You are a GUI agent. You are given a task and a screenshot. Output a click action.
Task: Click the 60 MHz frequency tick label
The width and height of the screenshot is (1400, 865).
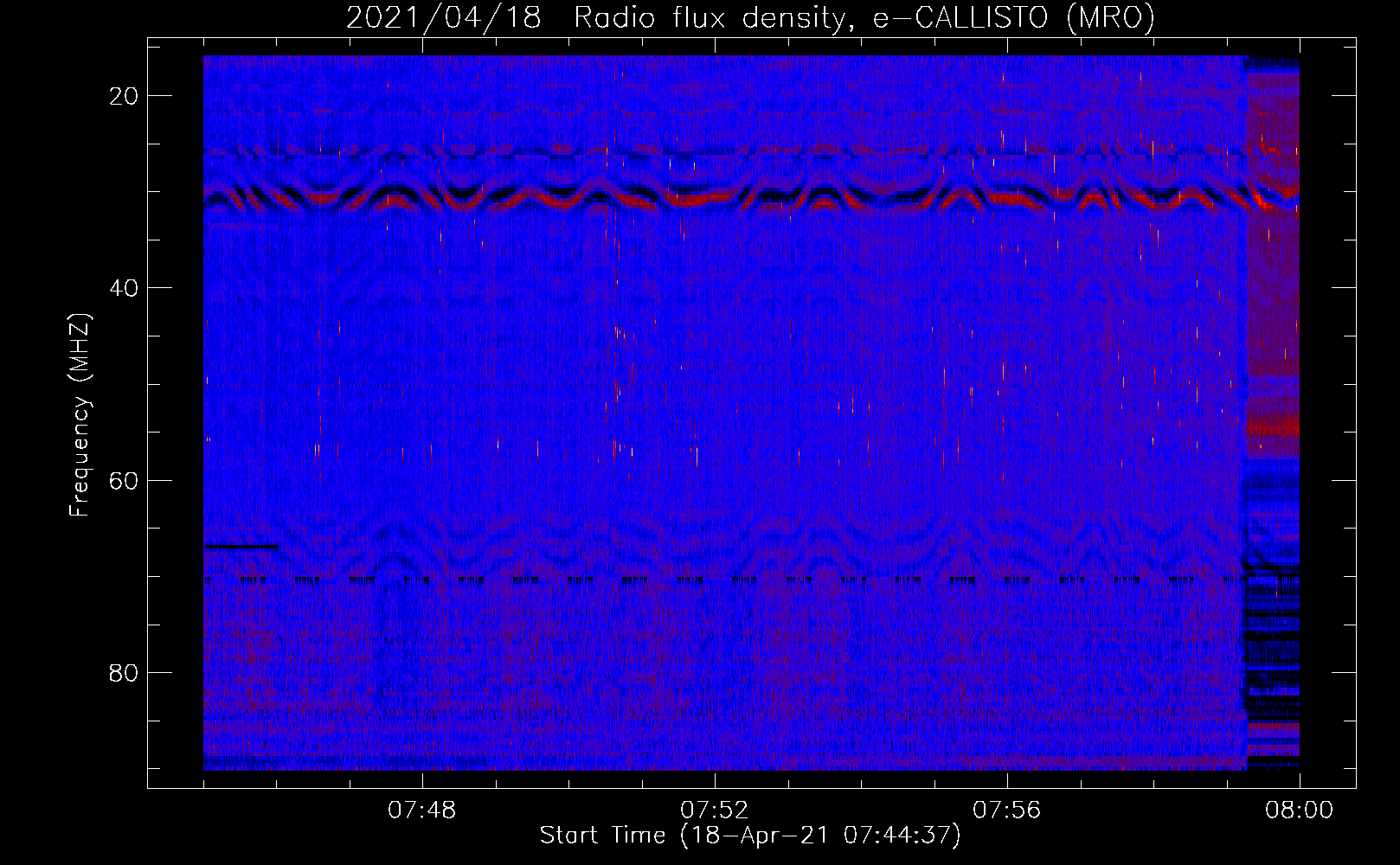(124, 480)
